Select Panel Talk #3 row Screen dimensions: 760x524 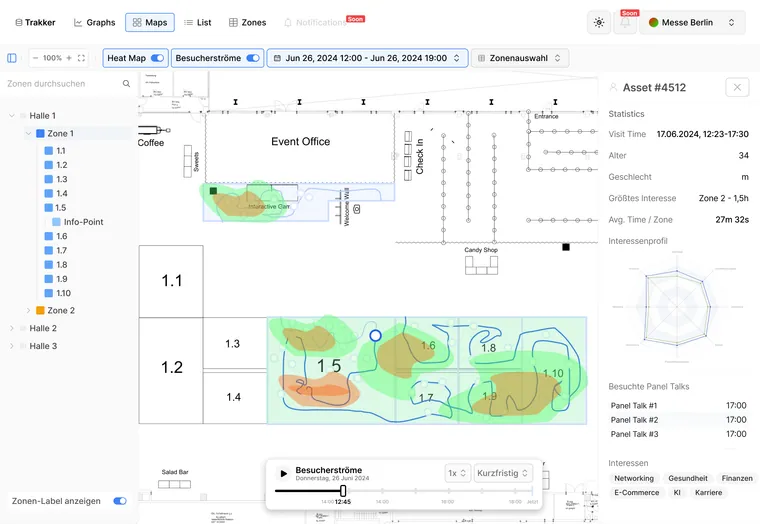tap(678, 434)
